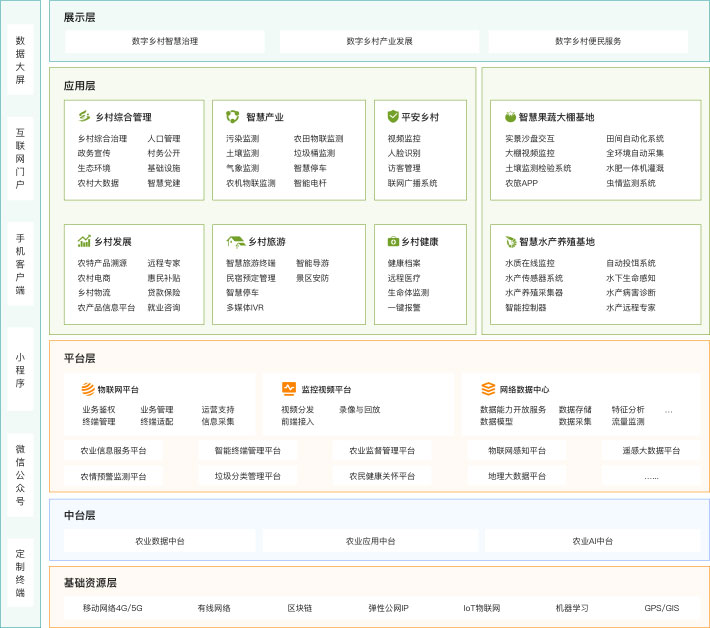This screenshot has height=628, width=710.
Task: Click 民宿预定管理 text item
Action: (x=251, y=278)
